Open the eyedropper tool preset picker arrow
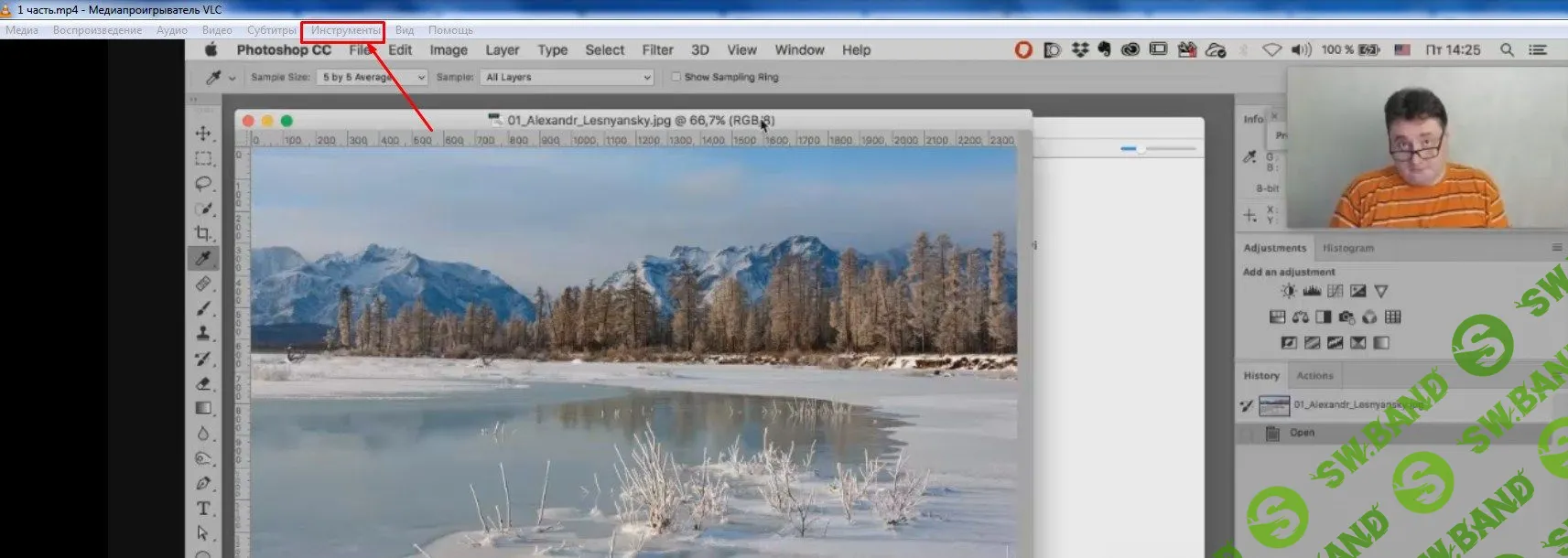 (232, 78)
